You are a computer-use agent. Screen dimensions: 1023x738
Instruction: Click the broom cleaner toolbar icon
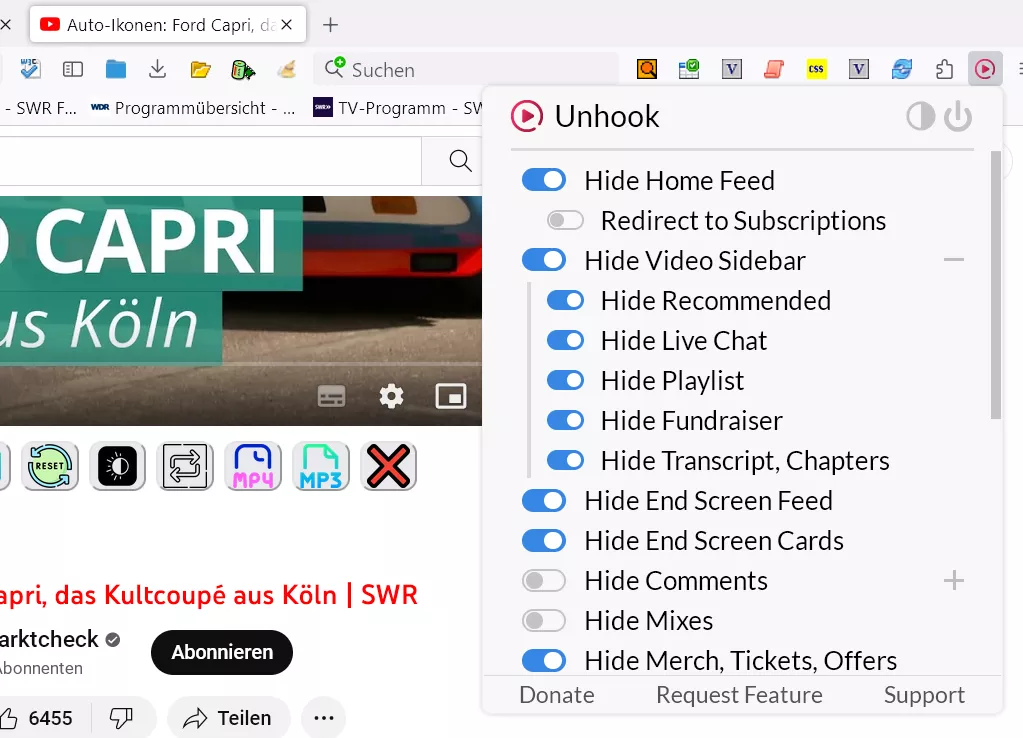(x=286, y=69)
